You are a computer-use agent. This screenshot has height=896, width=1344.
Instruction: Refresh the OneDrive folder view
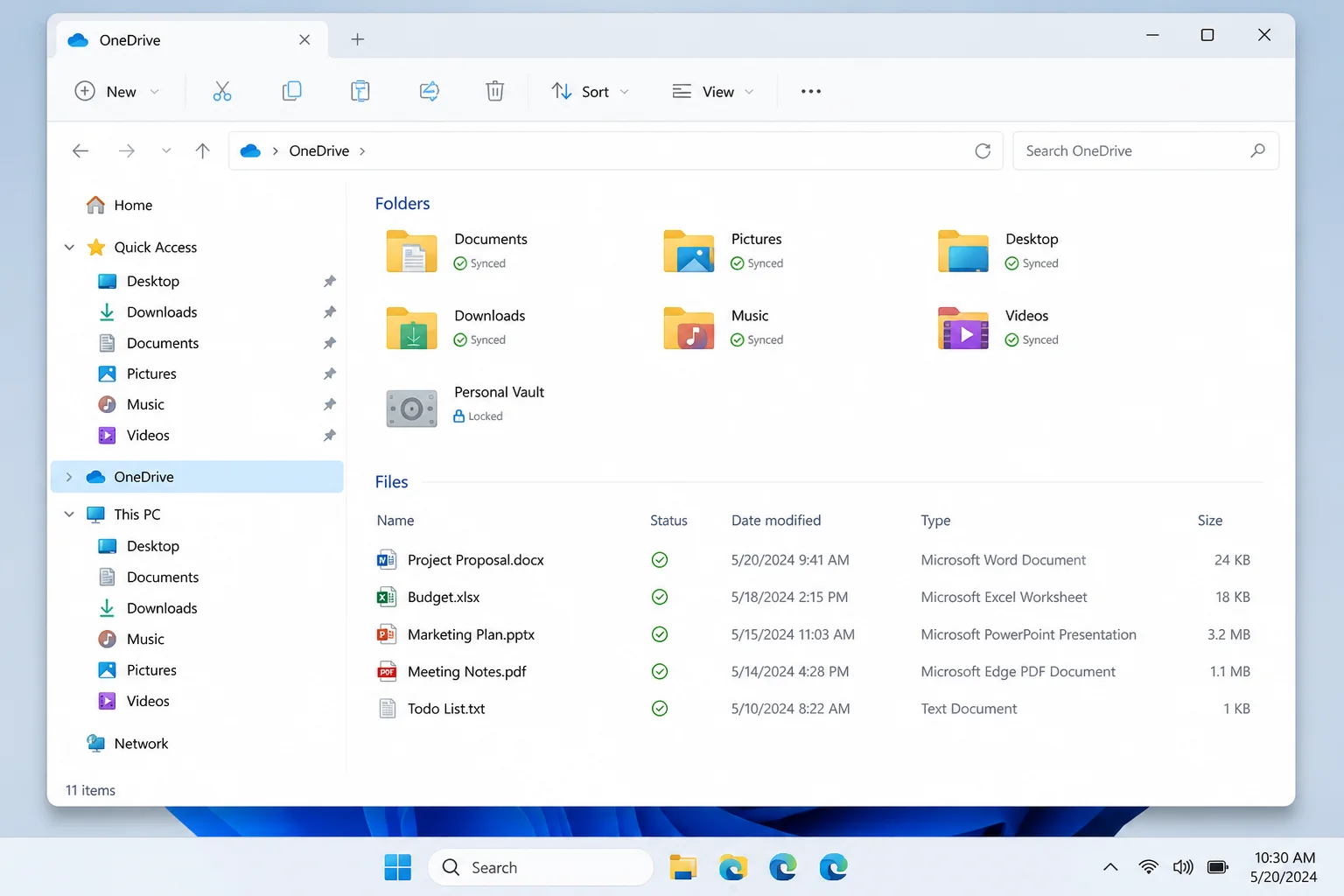(x=983, y=150)
